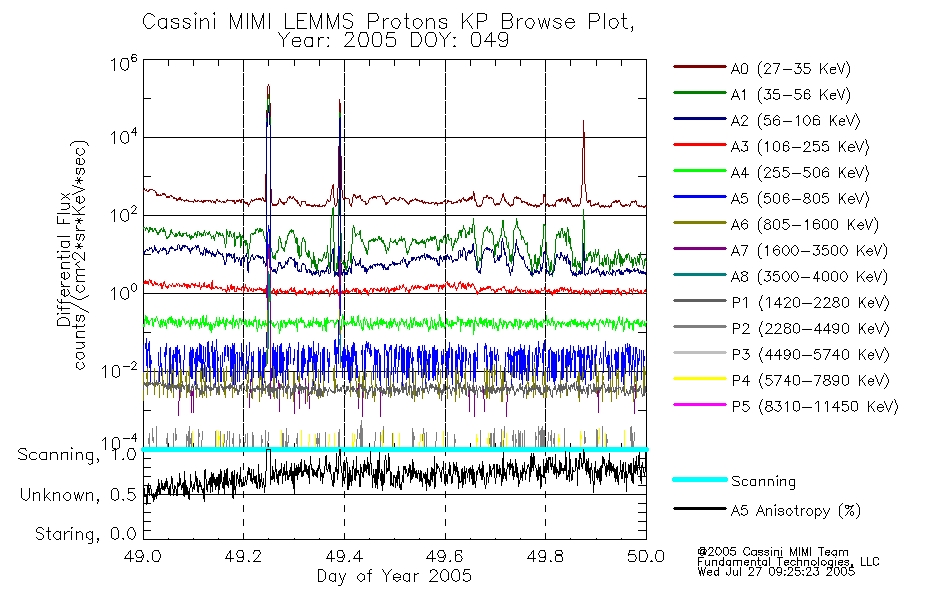Click the Differential Flux y-axis label

(64, 259)
